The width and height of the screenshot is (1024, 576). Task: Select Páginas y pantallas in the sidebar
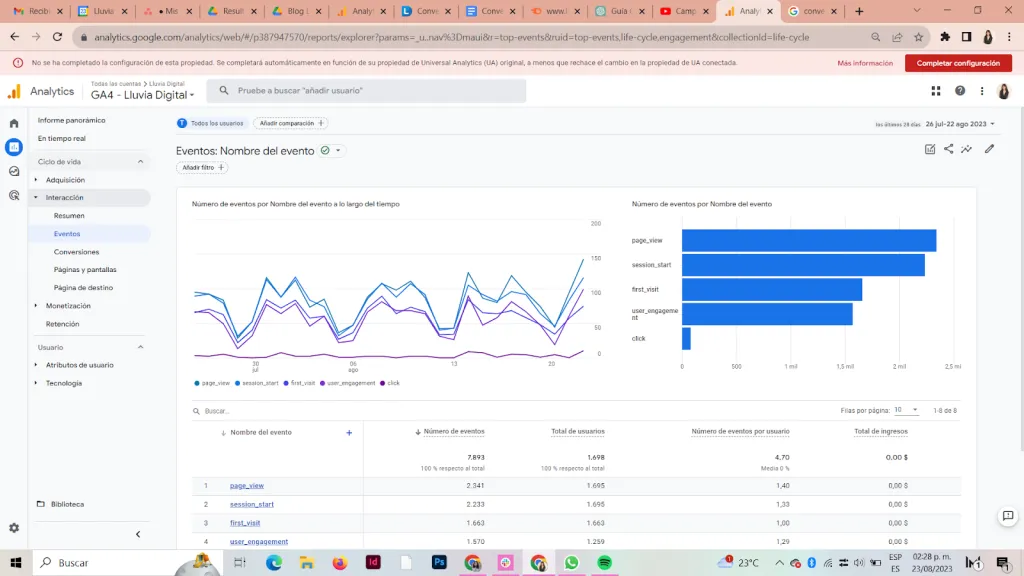(85, 269)
